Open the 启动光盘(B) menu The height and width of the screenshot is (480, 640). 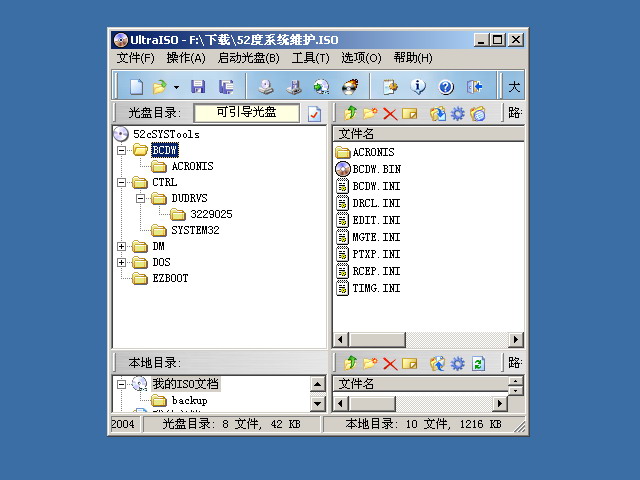[249, 58]
